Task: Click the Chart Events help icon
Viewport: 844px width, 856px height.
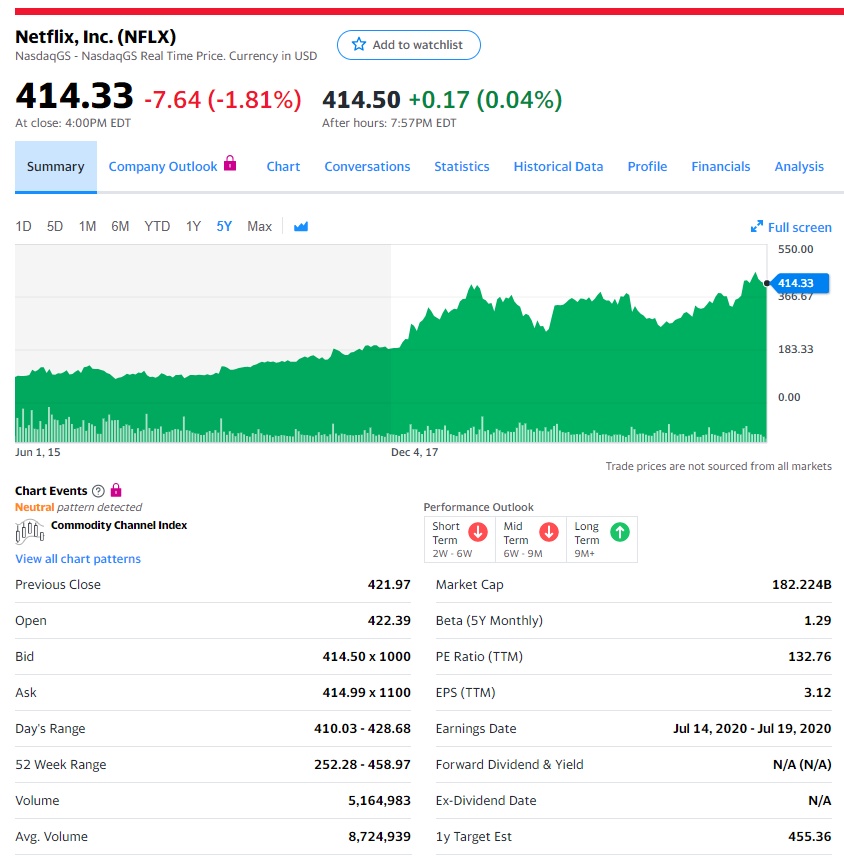Action: point(98,491)
